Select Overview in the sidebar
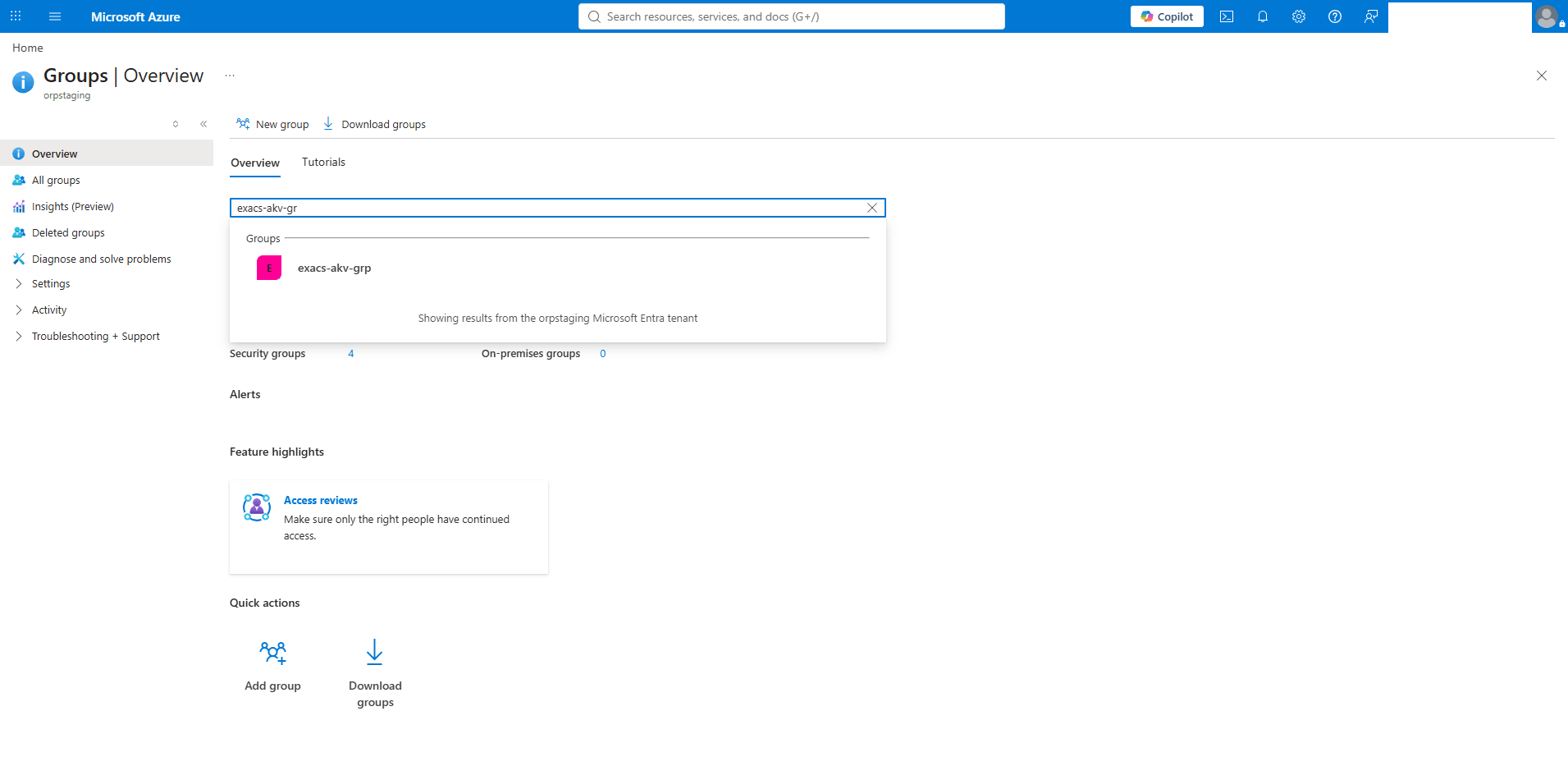The width and height of the screenshot is (1568, 757). tap(107, 154)
